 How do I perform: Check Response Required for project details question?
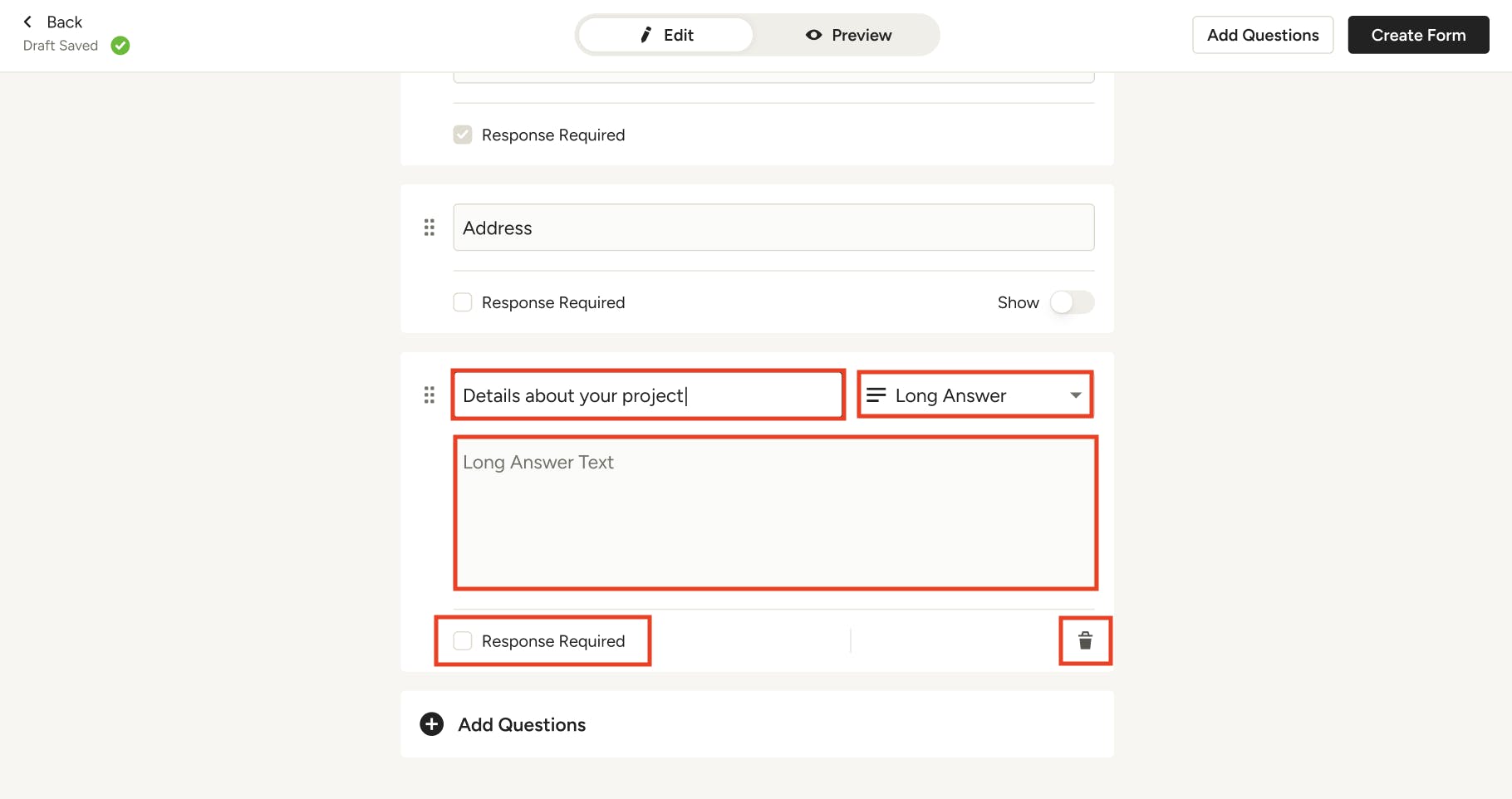tap(463, 640)
